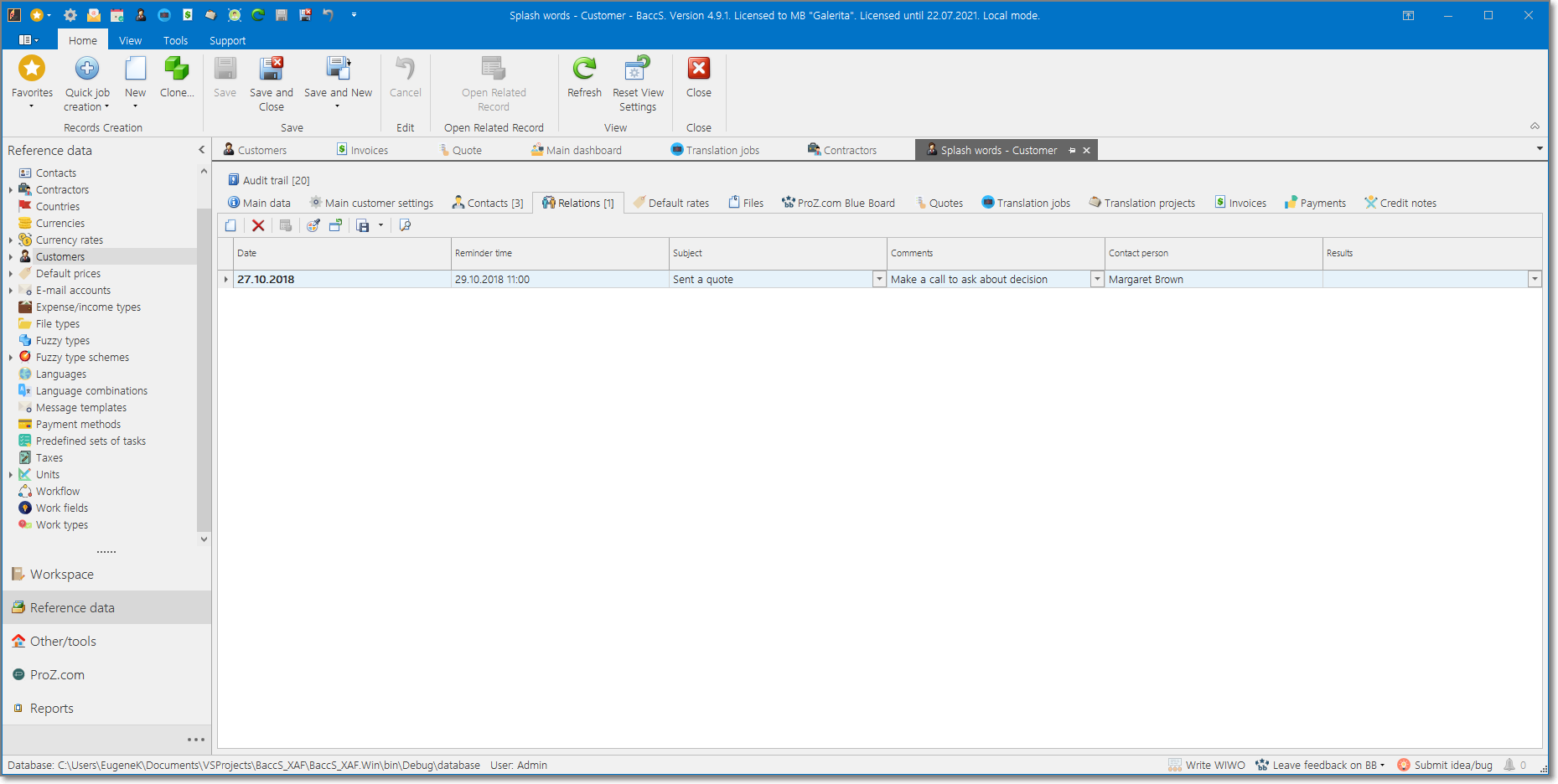Click the bell notification icon in status bar
1558x784 pixels.
point(1509,765)
